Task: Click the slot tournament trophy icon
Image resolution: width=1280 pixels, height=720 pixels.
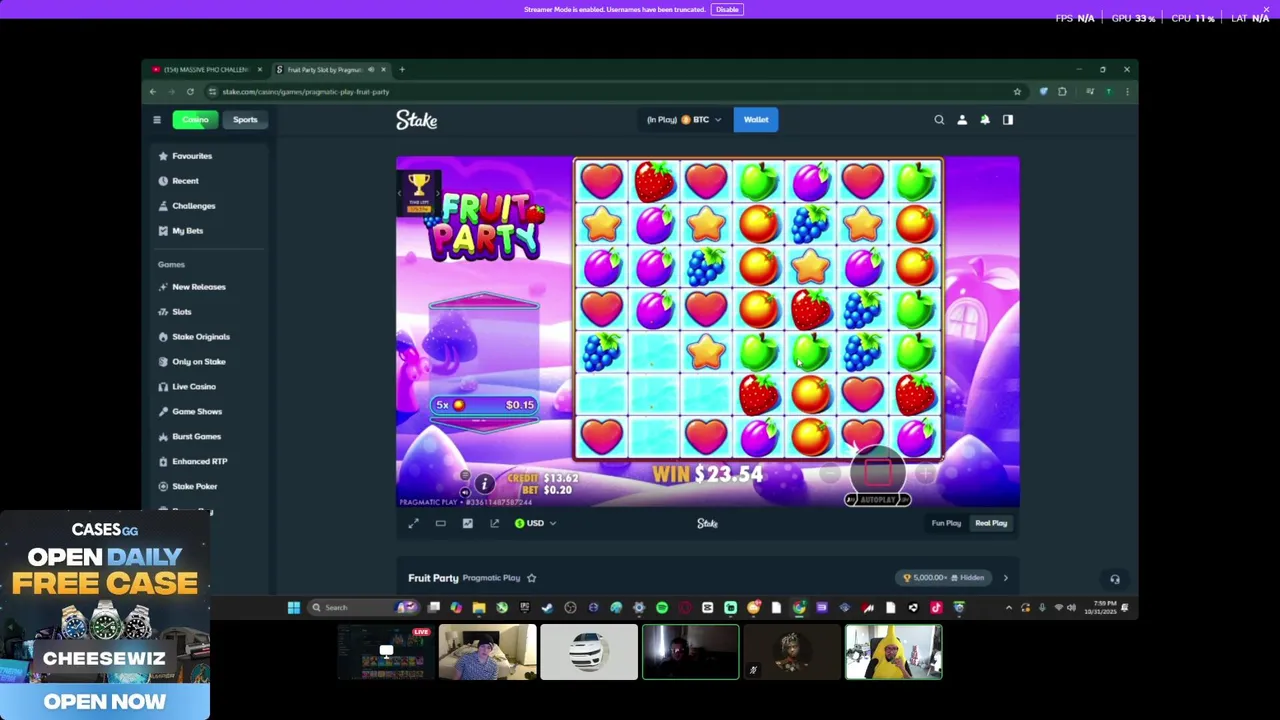Action: (x=419, y=186)
